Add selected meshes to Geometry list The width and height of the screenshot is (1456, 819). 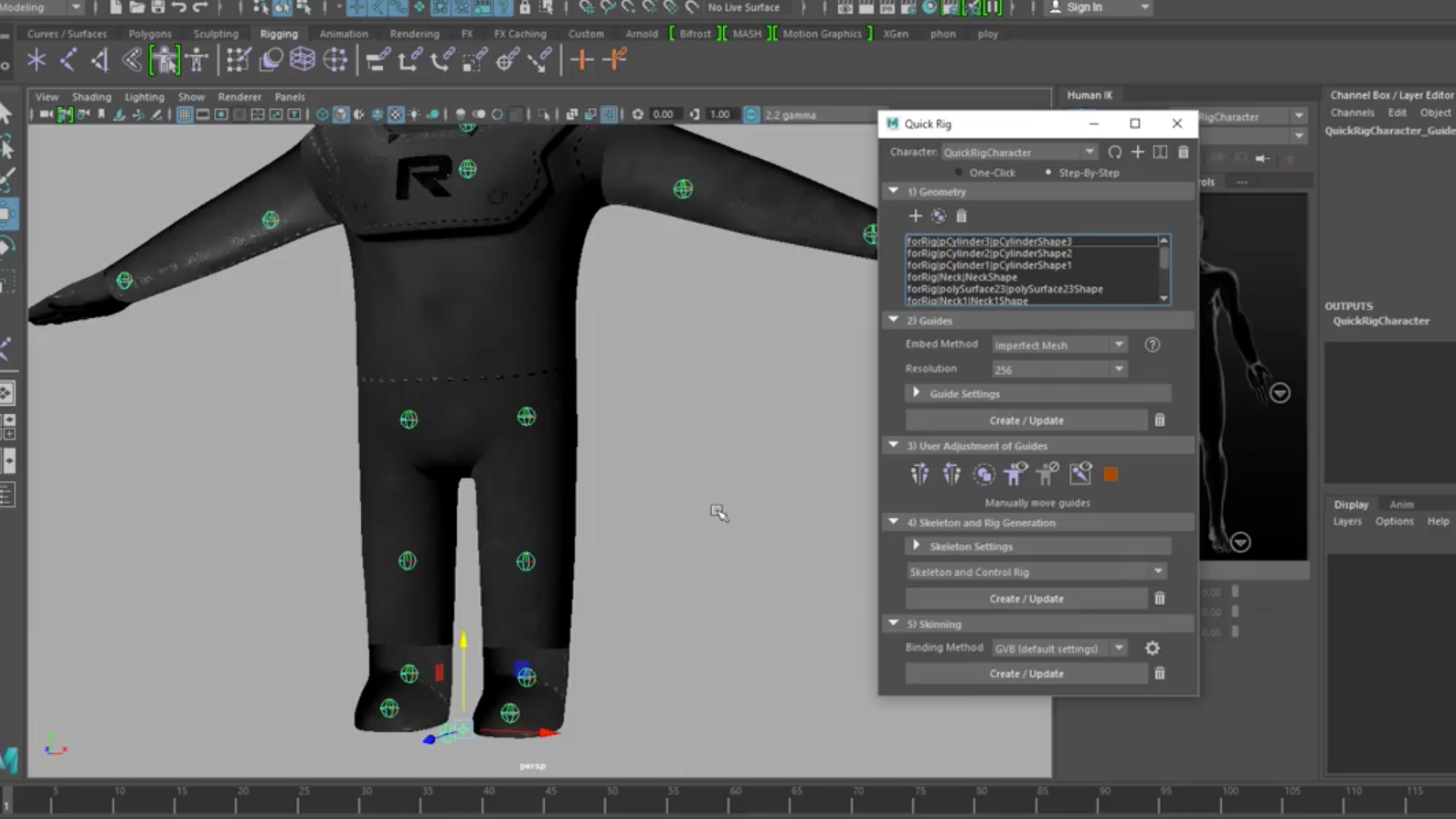click(x=915, y=216)
